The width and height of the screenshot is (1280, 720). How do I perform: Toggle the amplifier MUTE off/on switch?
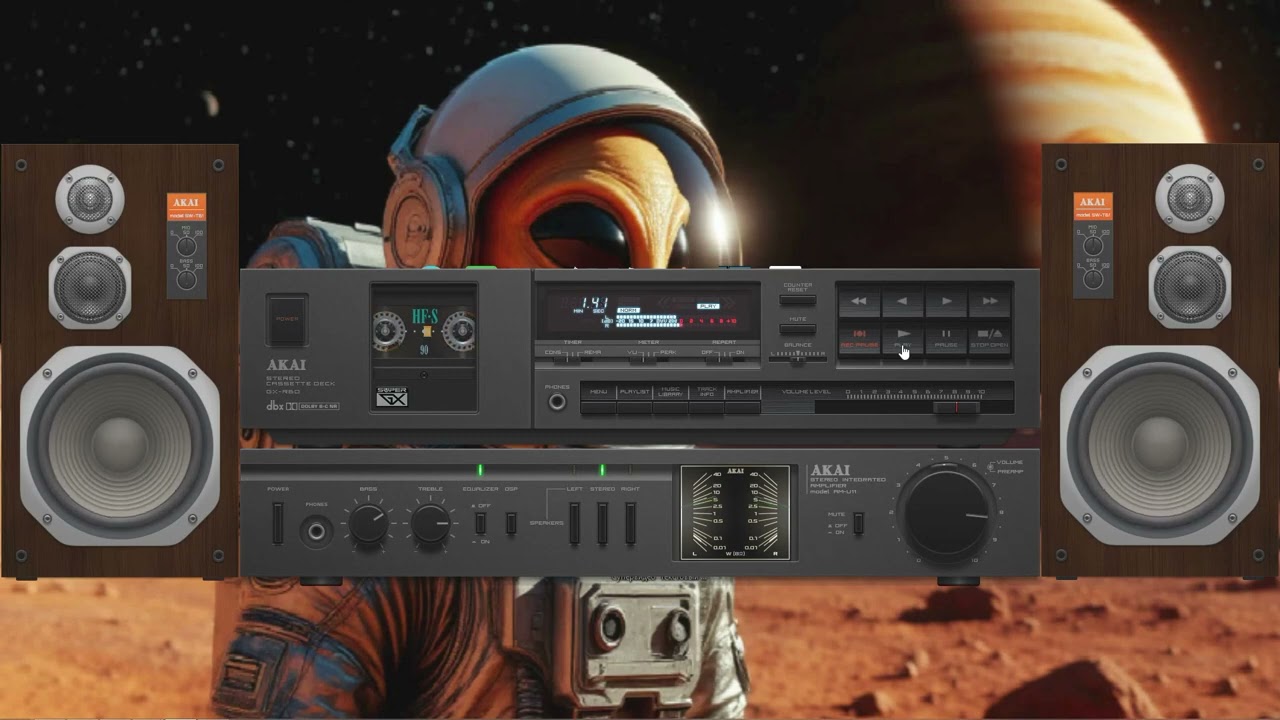pyautogui.click(x=858, y=522)
